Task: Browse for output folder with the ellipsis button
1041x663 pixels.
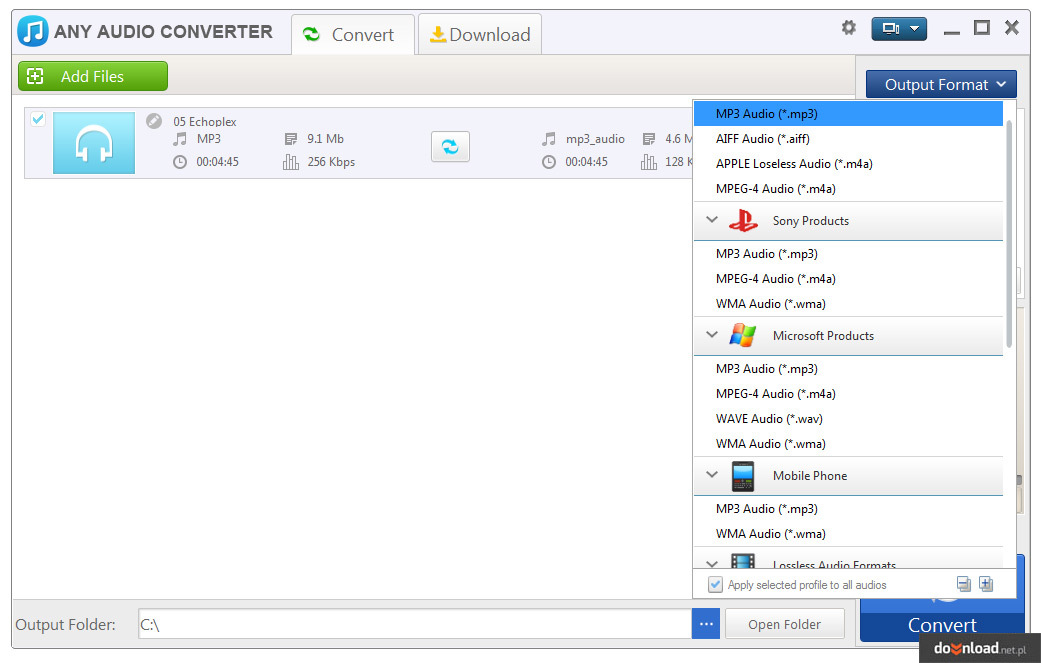Action: pos(706,625)
